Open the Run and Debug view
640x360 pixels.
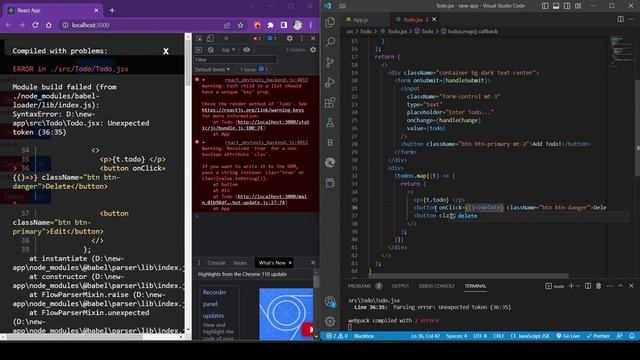[330, 82]
